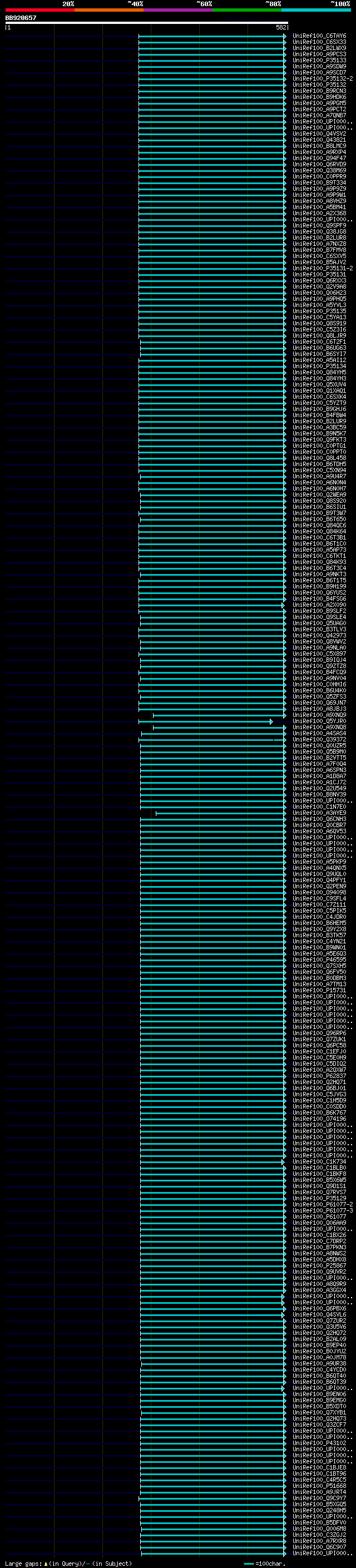The image size is (356, 1568).
Task: Select hit label UniRef100_Q5YJR0
Action: [319, 721]
